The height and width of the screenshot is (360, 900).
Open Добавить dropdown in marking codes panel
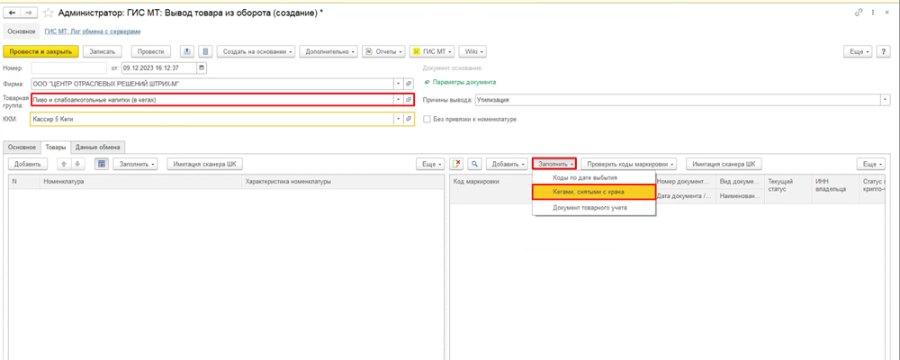tap(507, 164)
